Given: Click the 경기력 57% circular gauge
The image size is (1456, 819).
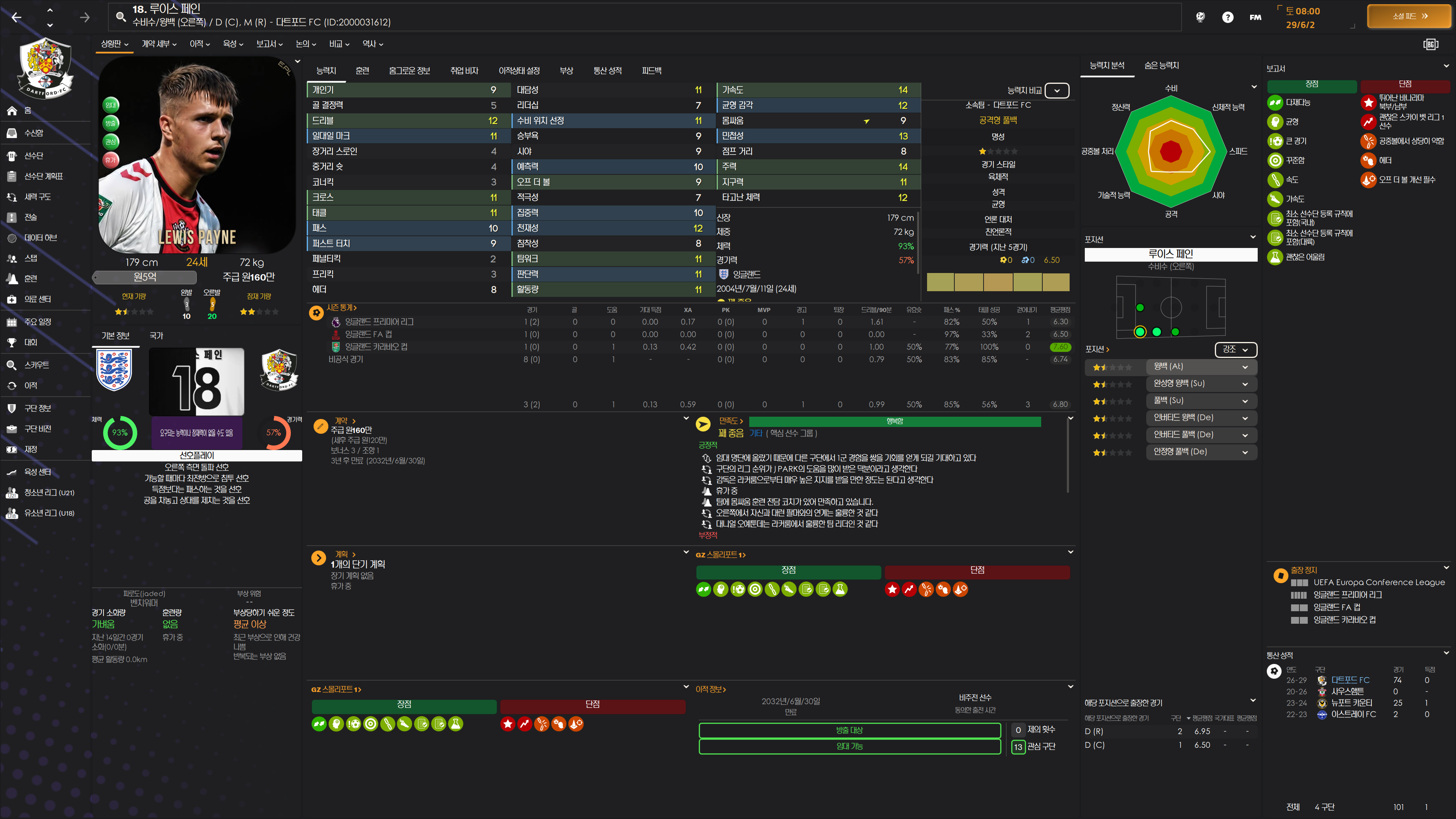Looking at the screenshot, I should [x=273, y=432].
